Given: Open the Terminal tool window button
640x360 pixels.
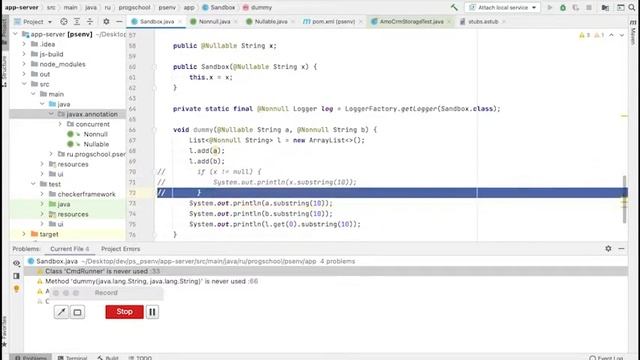Looking at the screenshot, I should point(72,358).
